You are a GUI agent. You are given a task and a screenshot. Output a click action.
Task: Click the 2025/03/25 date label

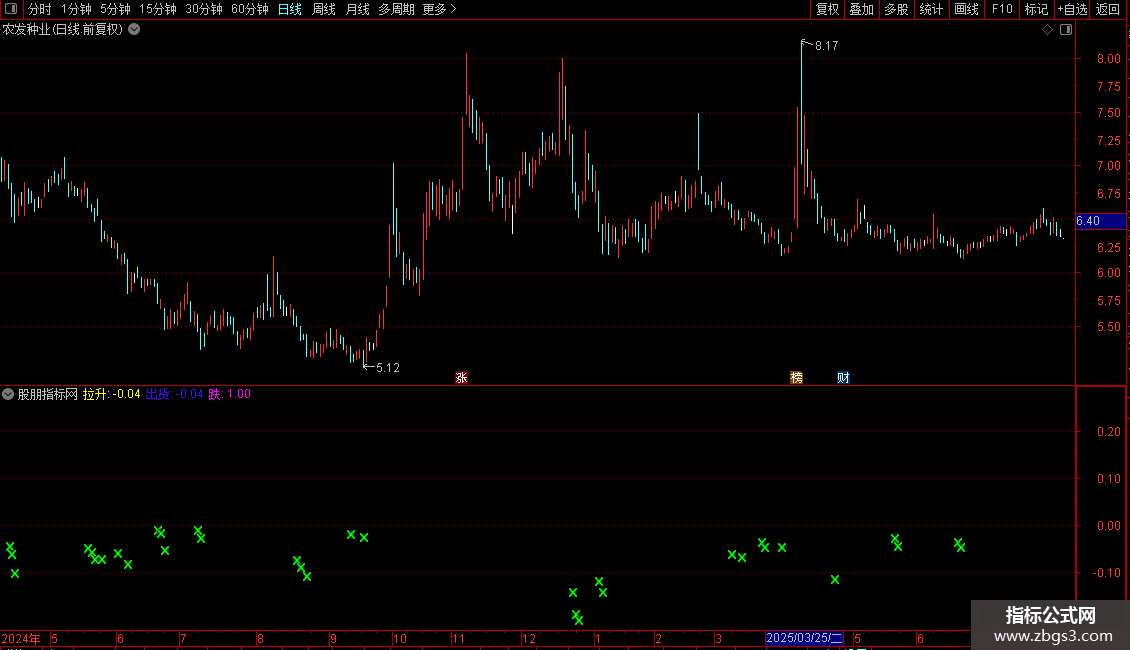804,638
